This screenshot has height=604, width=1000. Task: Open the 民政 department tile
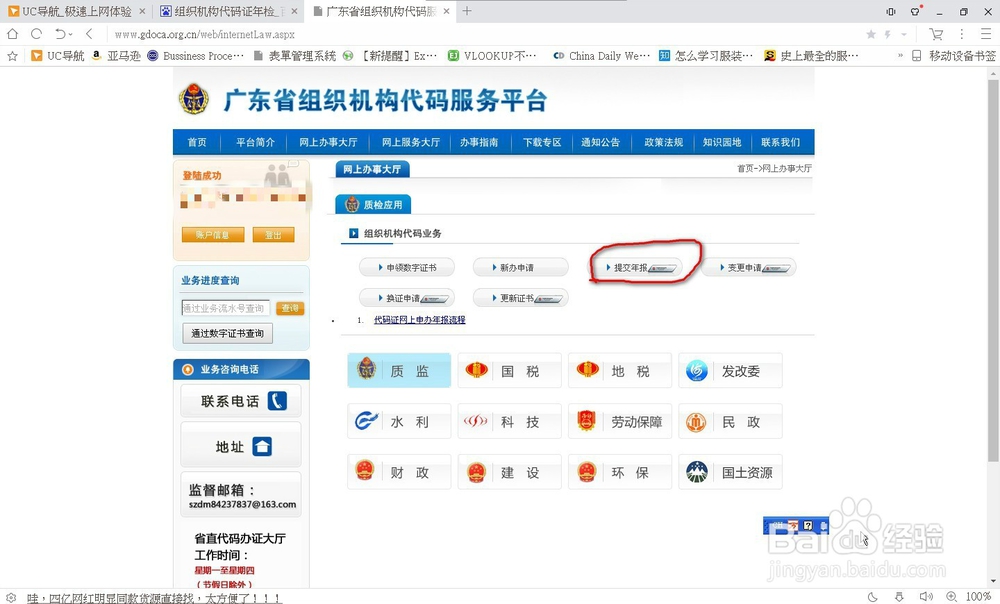[730, 422]
